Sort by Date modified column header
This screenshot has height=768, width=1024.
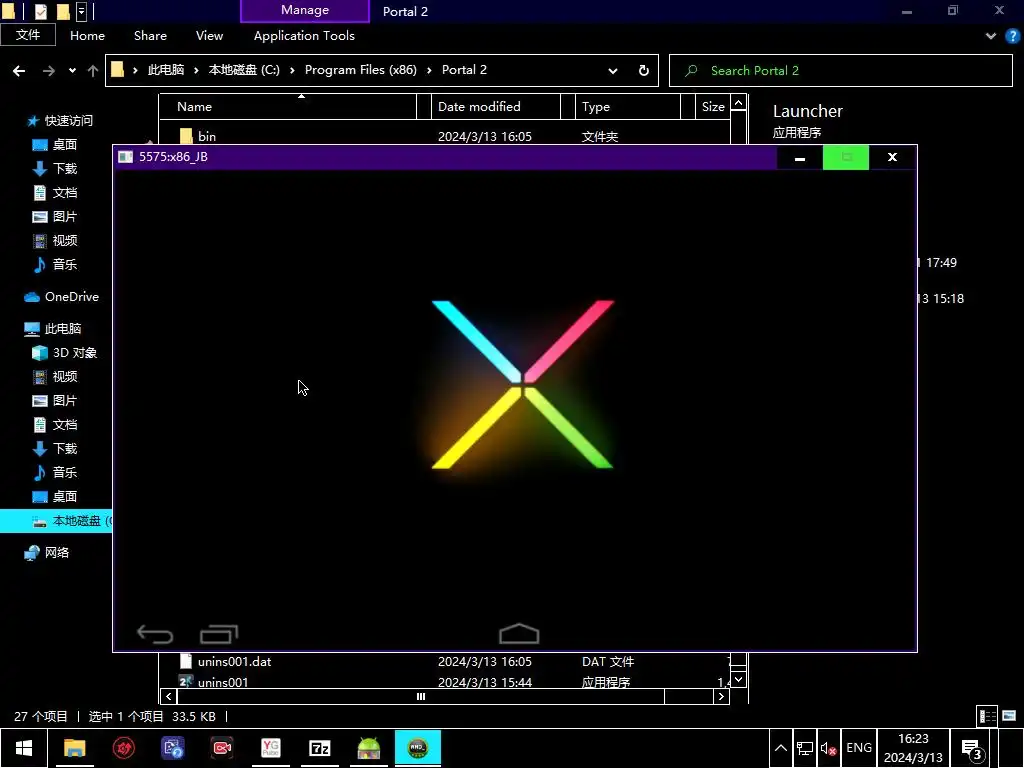point(496,106)
